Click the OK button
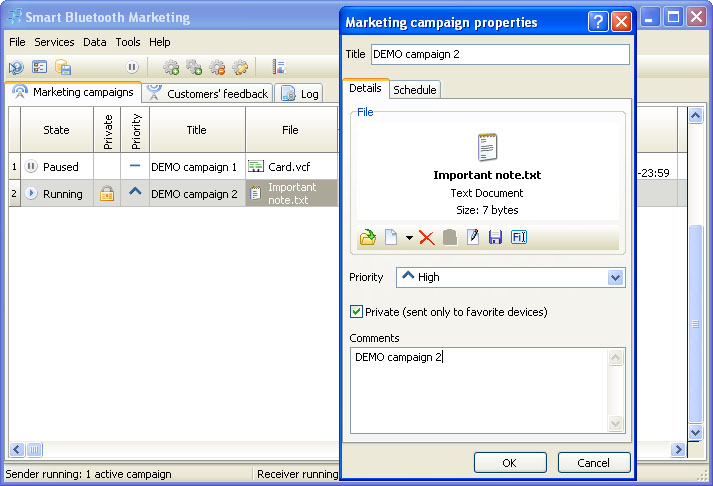 [509, 463]
